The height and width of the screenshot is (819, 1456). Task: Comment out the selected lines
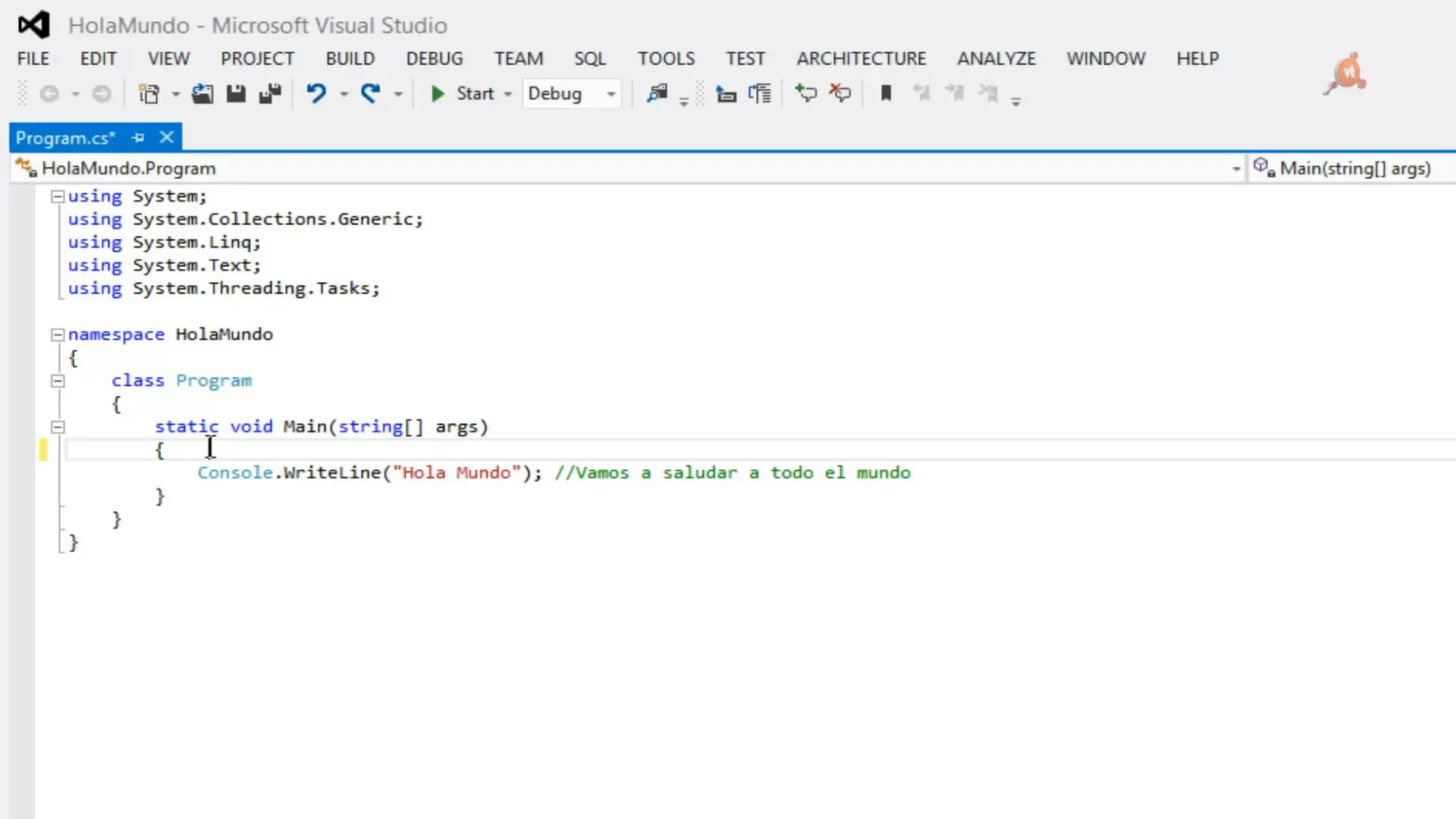[x=806, y=93]
